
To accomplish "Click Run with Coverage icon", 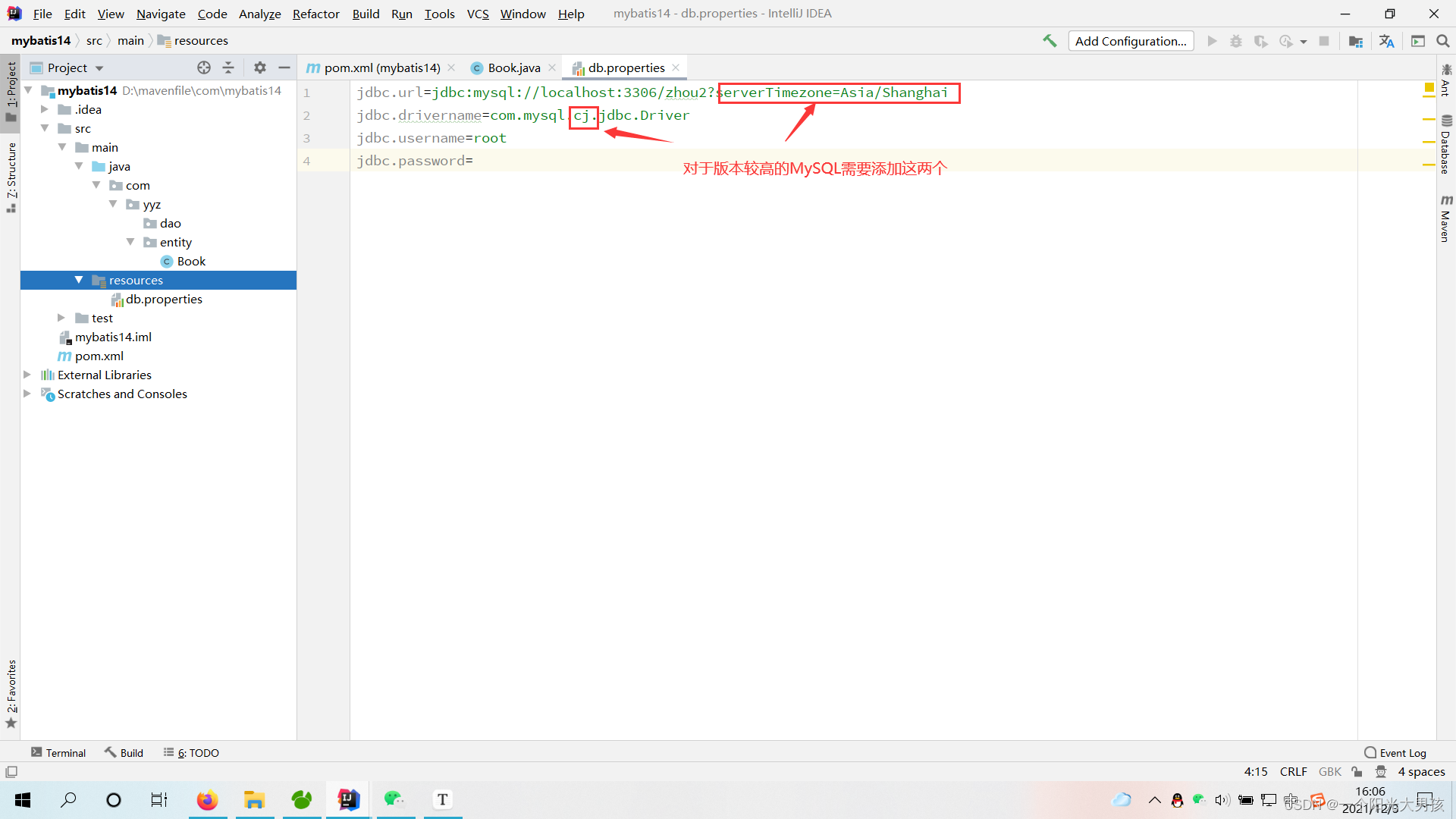I will (1260, 41).
